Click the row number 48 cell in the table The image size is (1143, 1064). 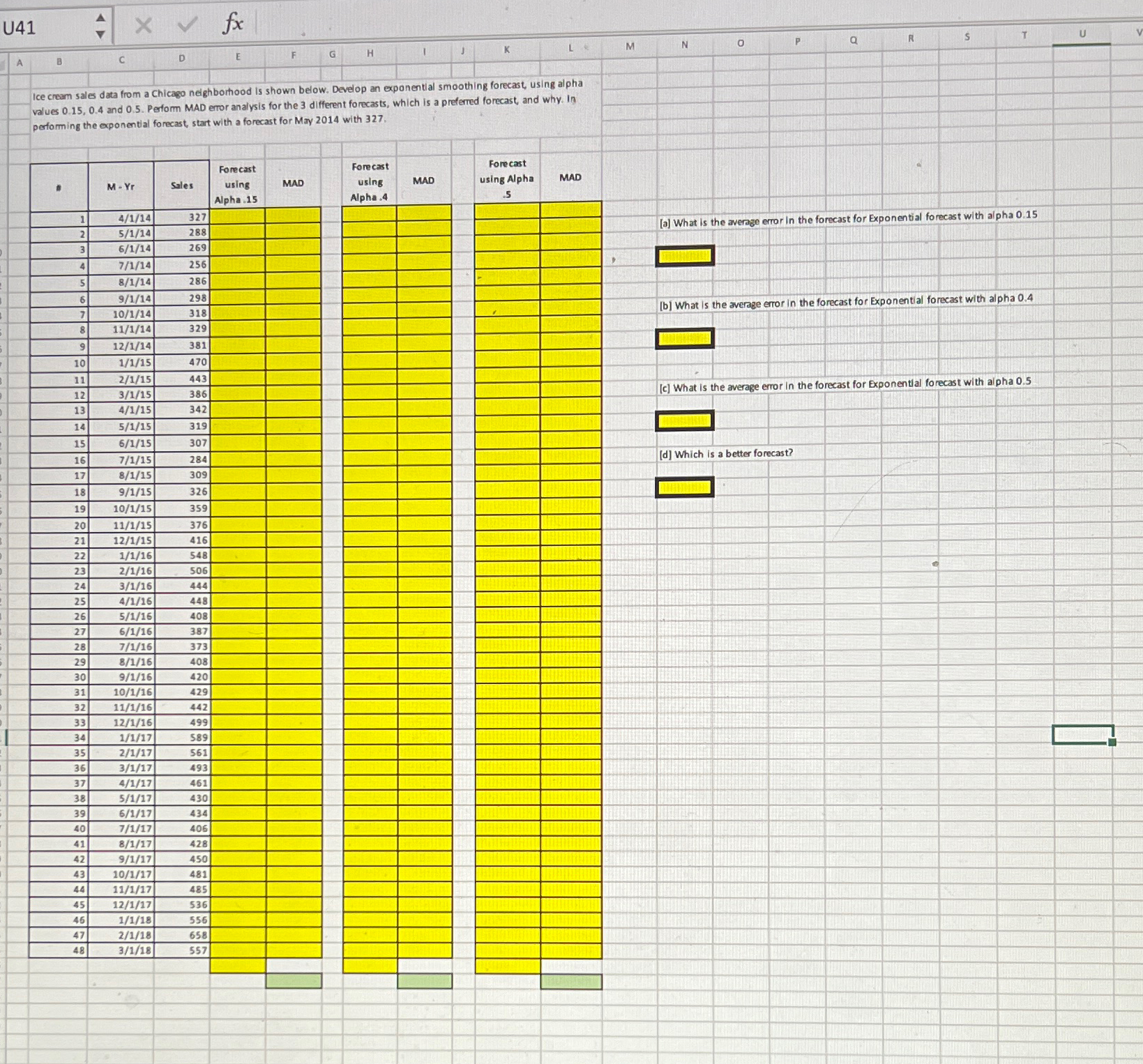point(59,950)
